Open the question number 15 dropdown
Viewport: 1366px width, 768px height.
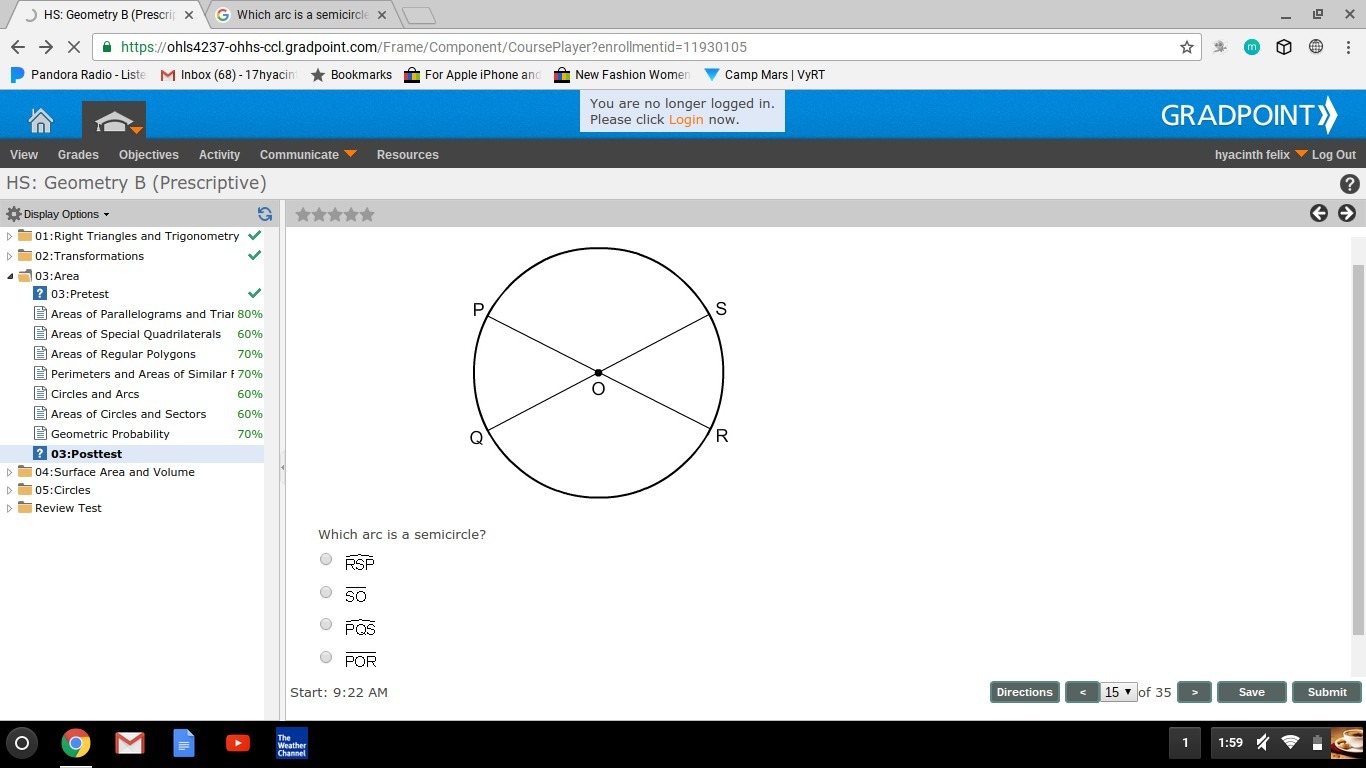click(x=1118, y=692)
